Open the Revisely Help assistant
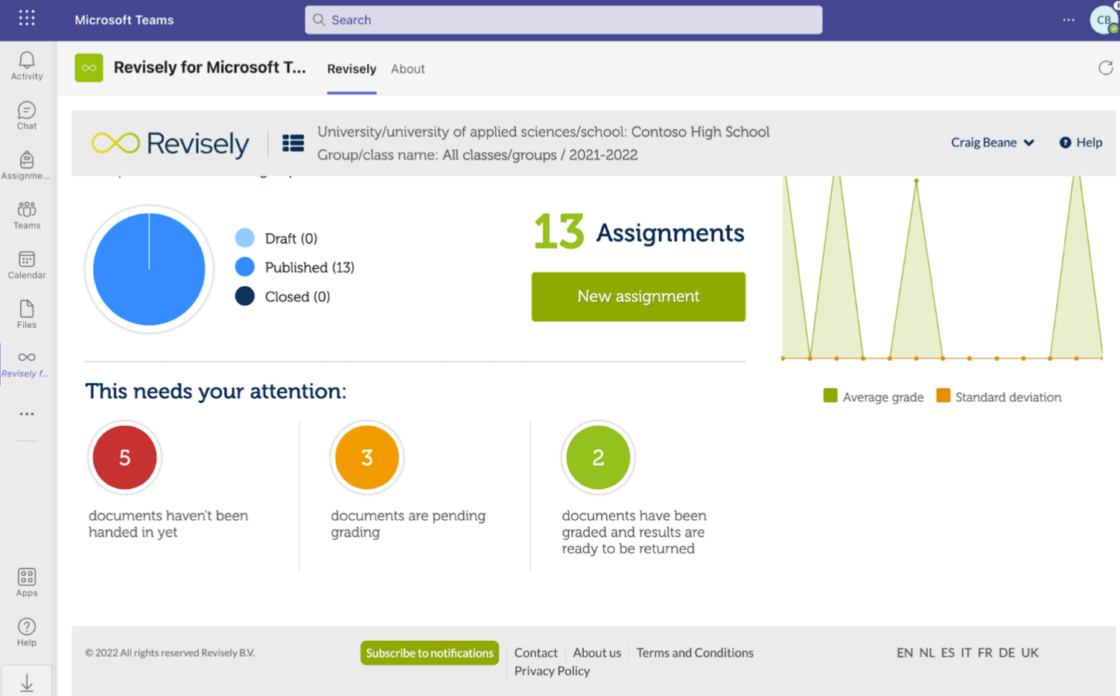The height and width of the screenshot is (696, 1120). click(1080, 142)
